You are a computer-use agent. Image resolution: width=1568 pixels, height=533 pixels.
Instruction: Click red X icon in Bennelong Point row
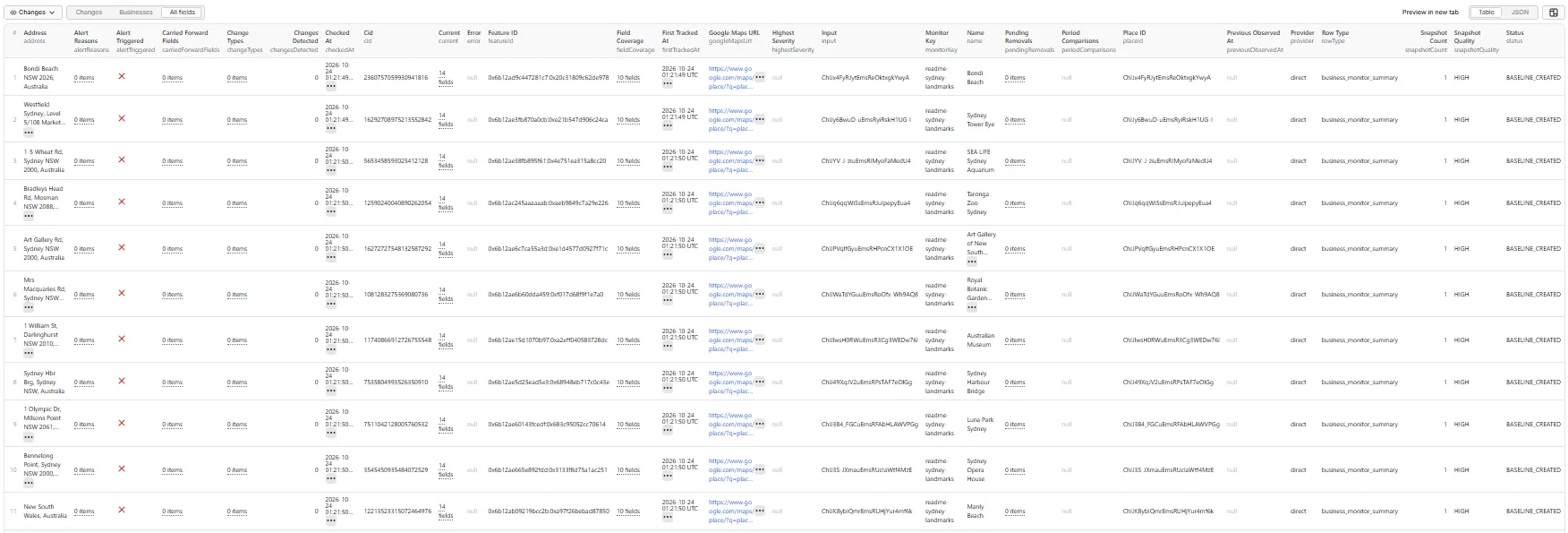coord(122,469)
